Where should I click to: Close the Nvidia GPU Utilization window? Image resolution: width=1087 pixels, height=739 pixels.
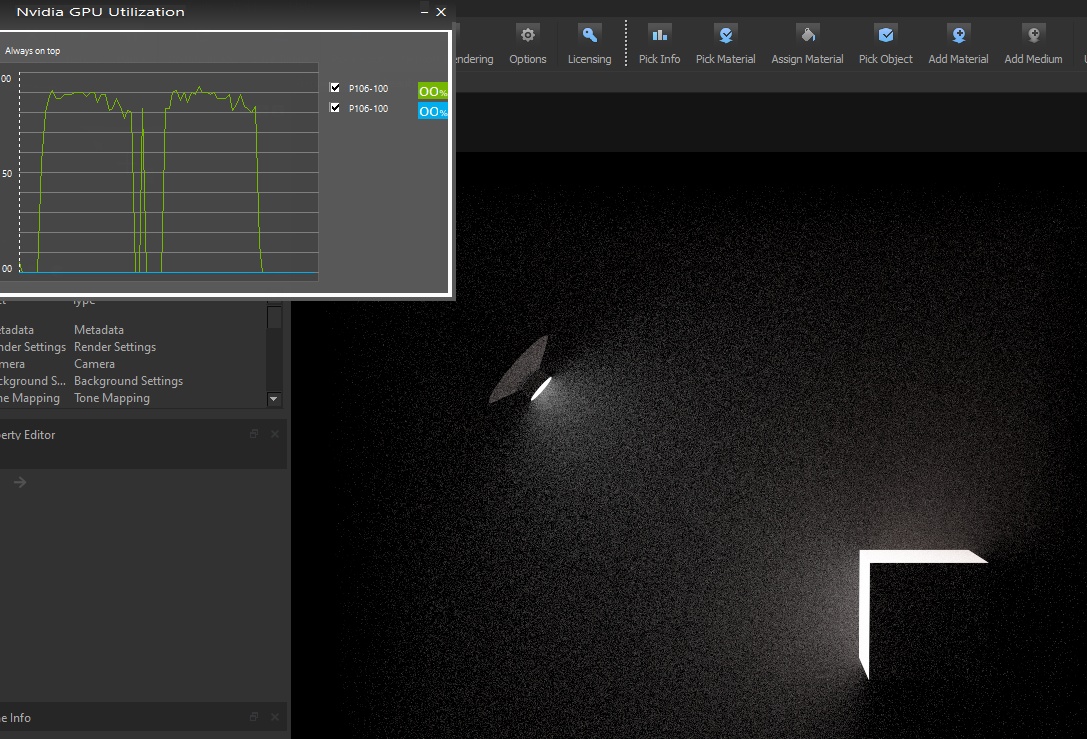(x=441, y=12)
